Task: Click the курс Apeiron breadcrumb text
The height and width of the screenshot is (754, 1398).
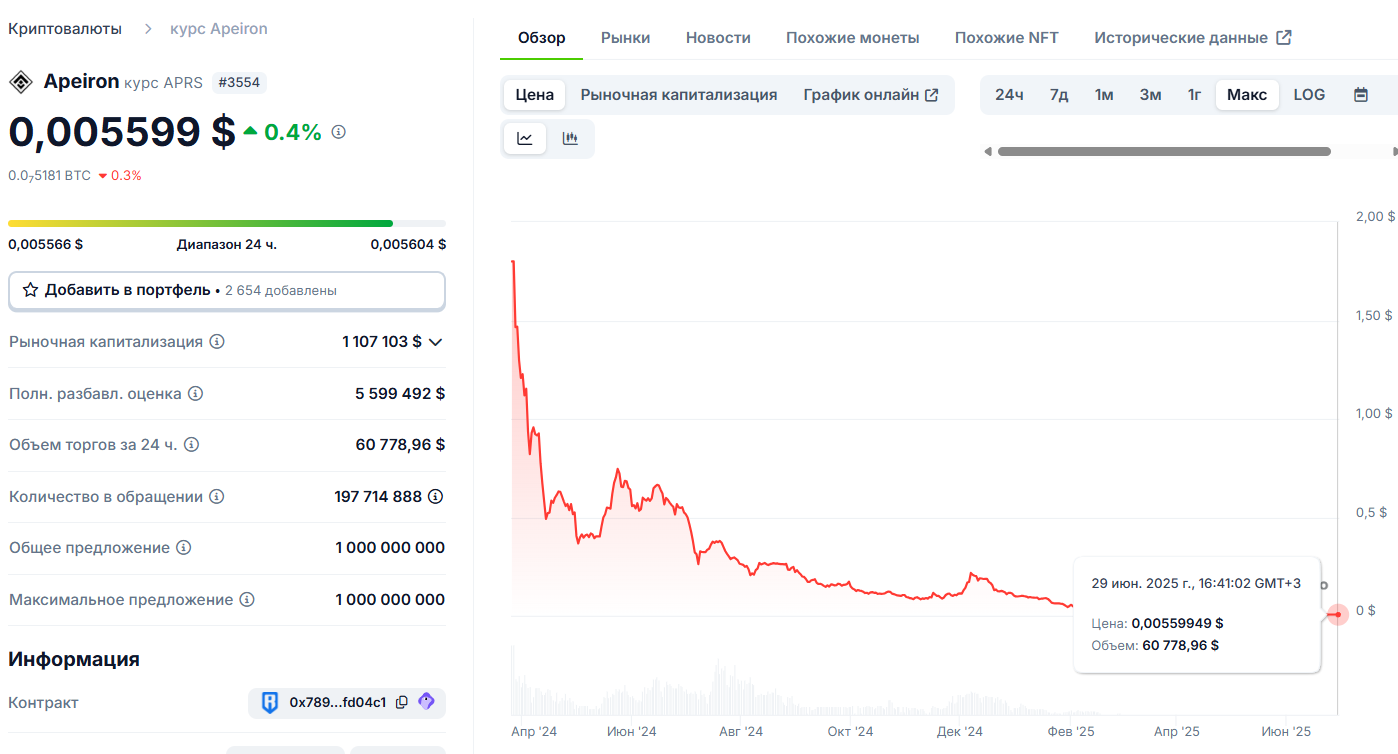Action: pos(219,29)
